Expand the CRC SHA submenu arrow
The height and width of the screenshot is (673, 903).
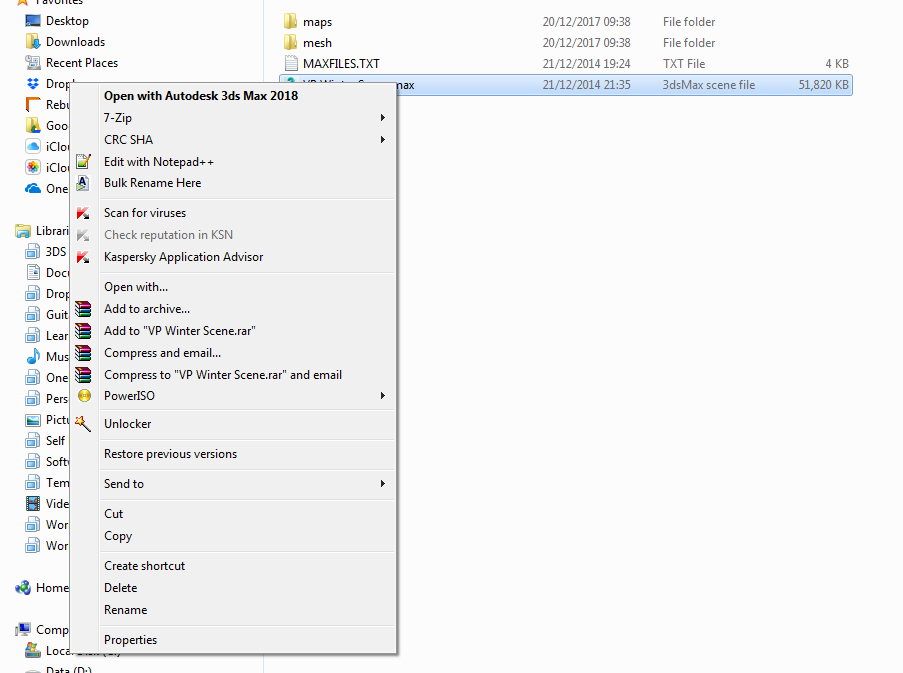382,139
